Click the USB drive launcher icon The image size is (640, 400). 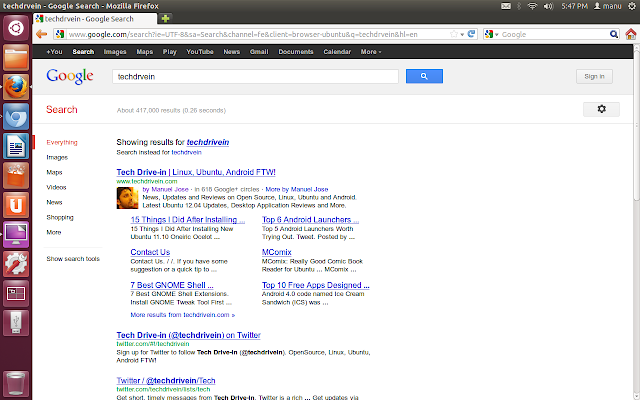pyautogui.click(x=16, y=322)
